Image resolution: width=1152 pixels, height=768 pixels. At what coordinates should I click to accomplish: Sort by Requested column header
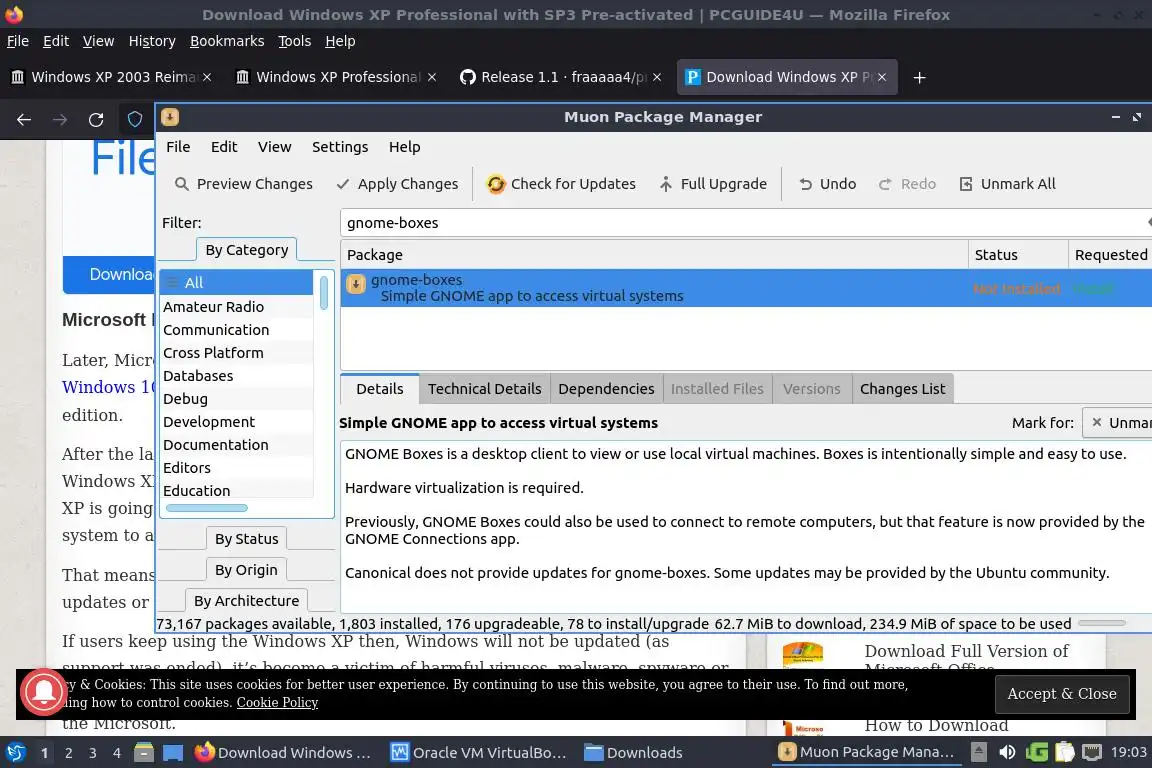(x=1110, y=255)
